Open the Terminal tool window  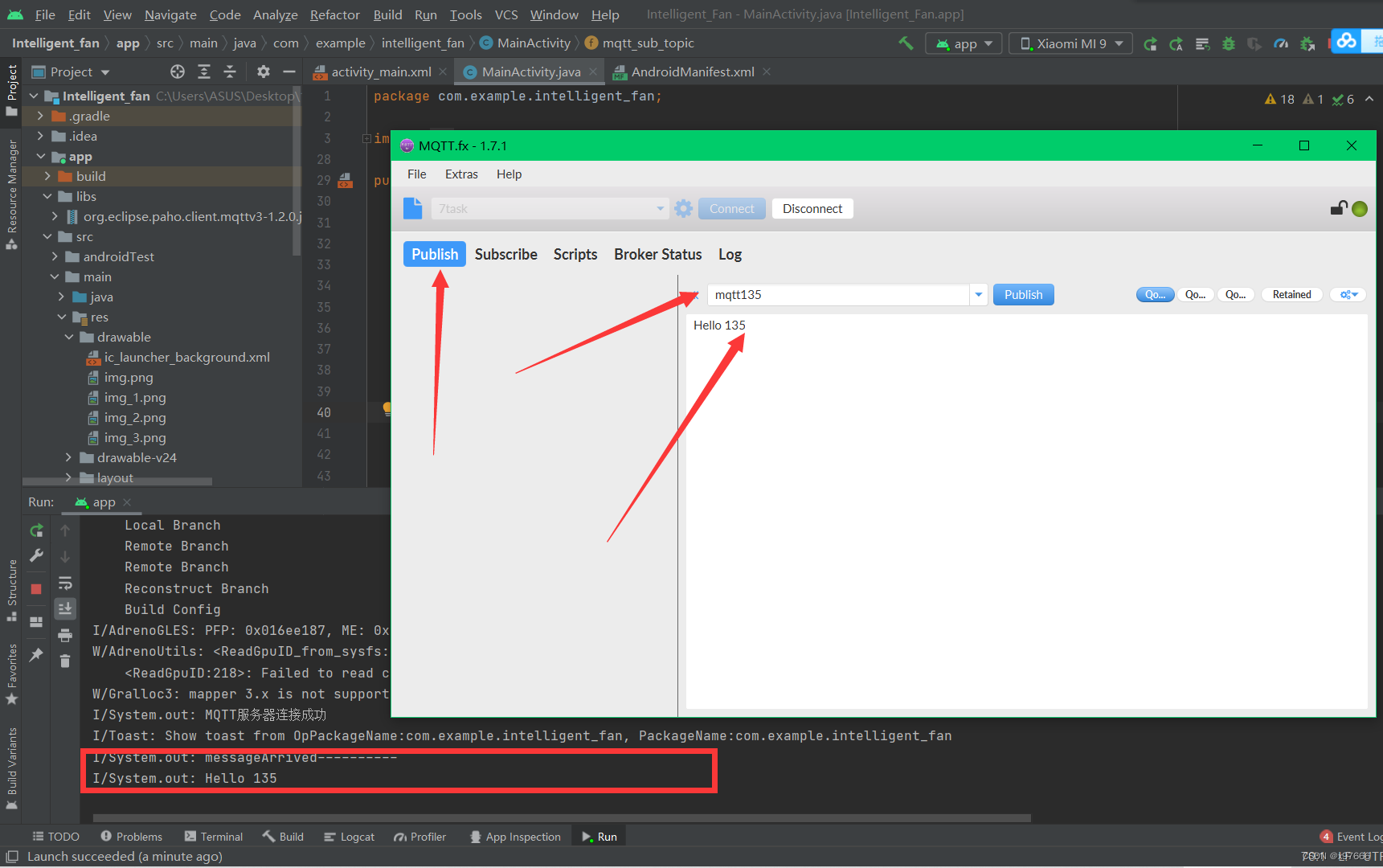click(213, 837)
